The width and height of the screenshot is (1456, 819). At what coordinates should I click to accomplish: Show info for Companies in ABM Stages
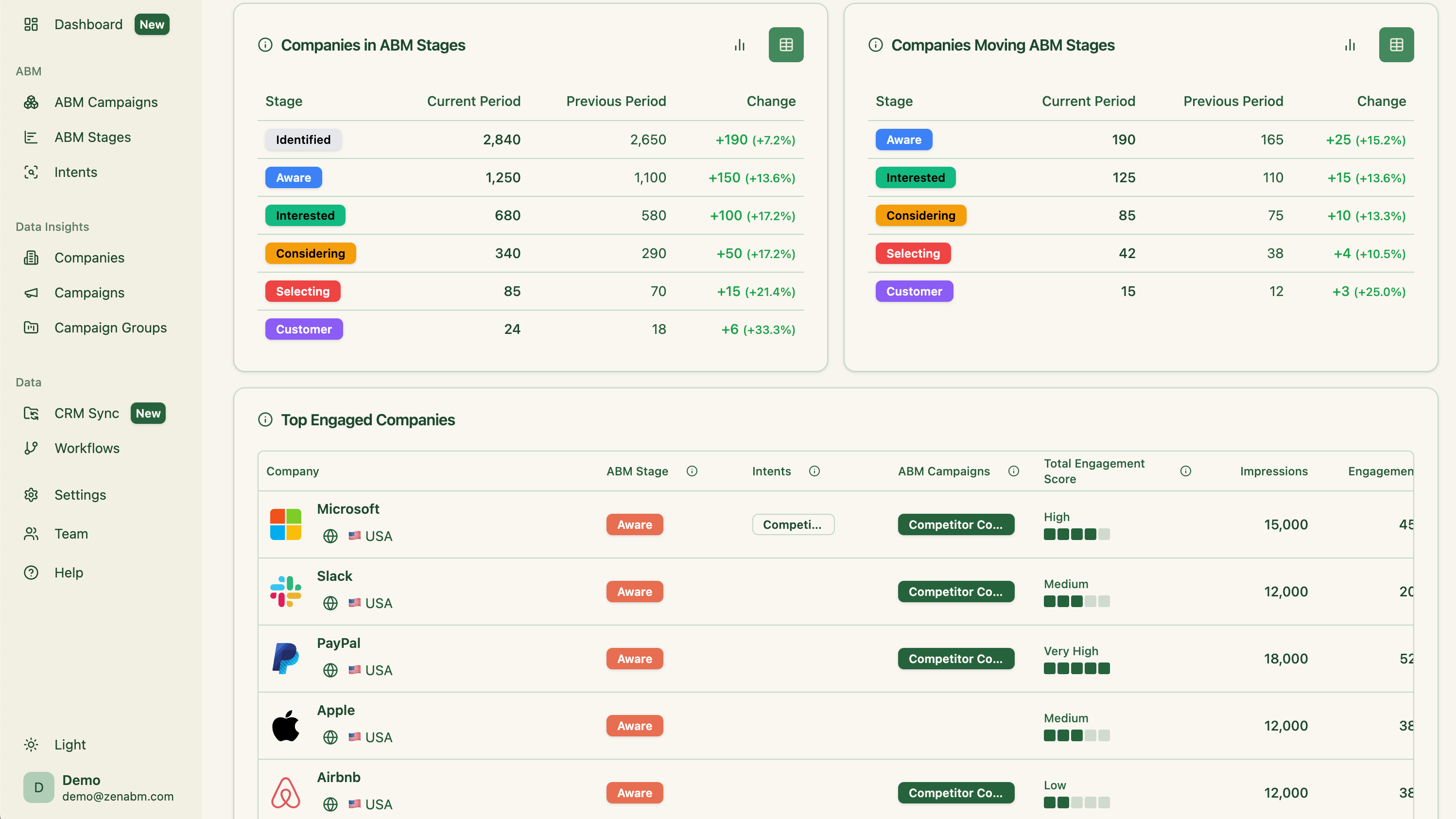[265, 45]
